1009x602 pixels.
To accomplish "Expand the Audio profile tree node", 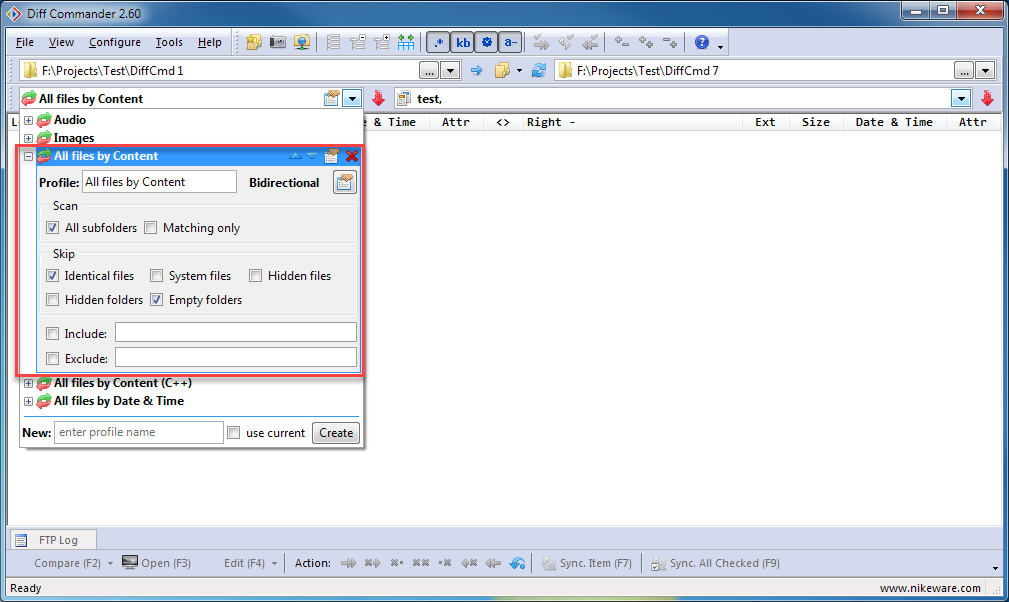I will click(x=29, y=120).
